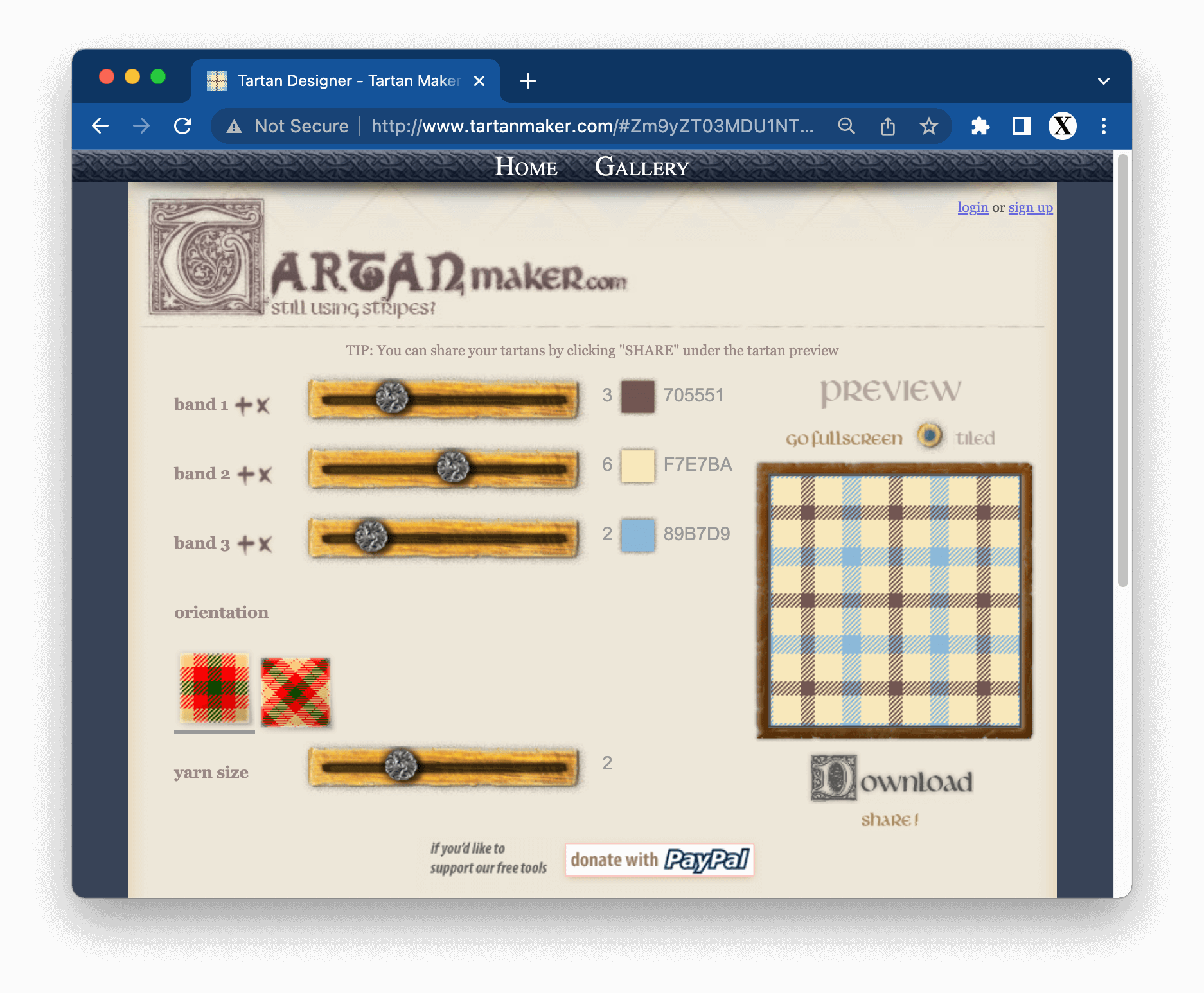Go back in browser history

[x=100, y=126]
